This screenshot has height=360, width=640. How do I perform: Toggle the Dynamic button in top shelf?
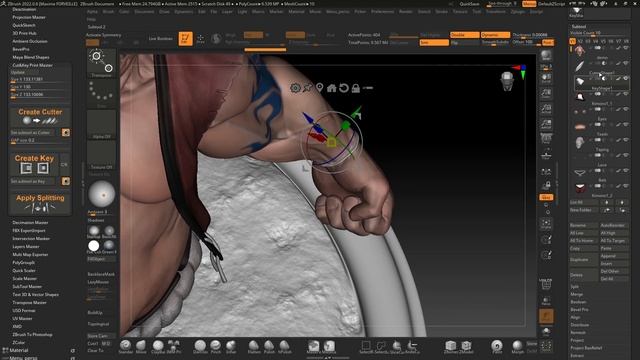click(495, 35)
